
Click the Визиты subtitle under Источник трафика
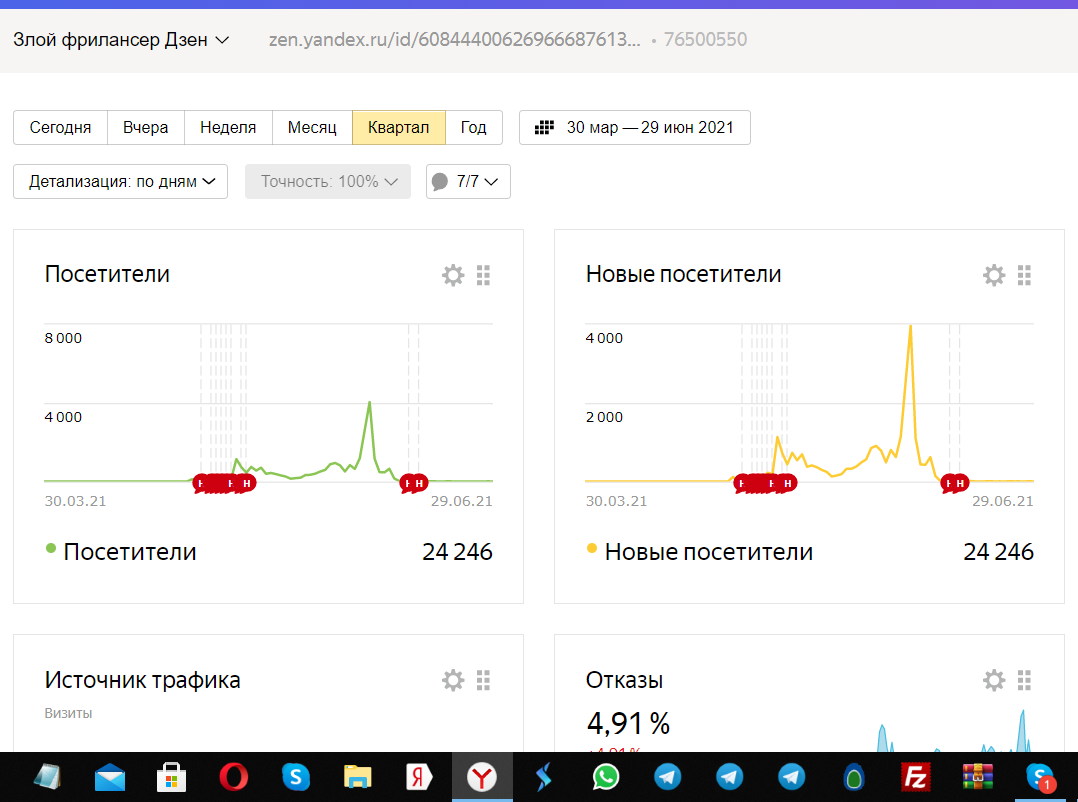click(x=68, y=713)
